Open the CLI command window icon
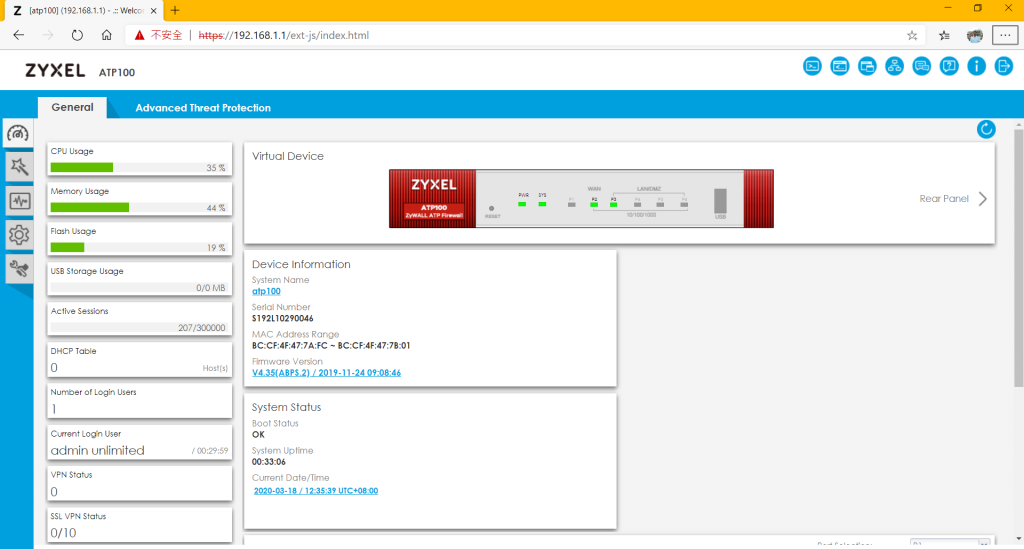The height and width of the screenshot is (549, 1024). click(x=840, y=66)
